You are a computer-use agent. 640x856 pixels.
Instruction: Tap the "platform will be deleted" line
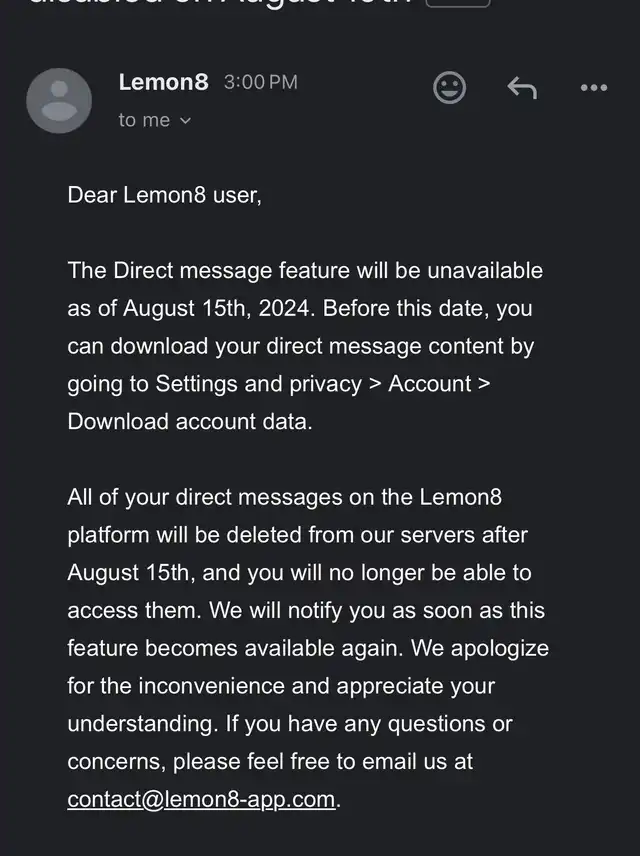coord(298,535)
